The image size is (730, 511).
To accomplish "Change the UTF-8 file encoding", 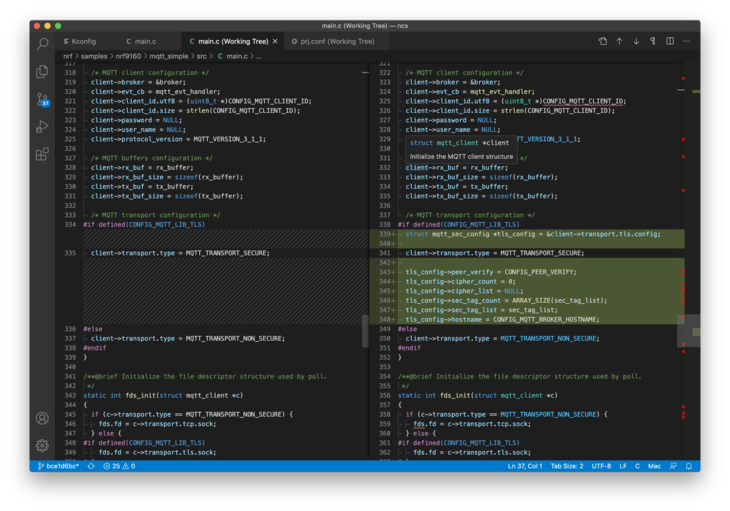I will tap(601, 466).
